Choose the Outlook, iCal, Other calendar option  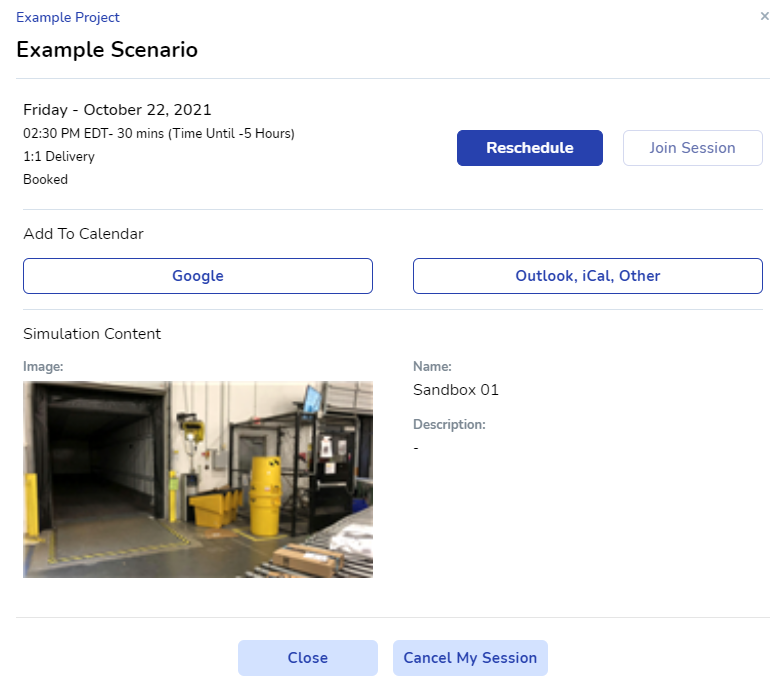[x=587, y=276]
